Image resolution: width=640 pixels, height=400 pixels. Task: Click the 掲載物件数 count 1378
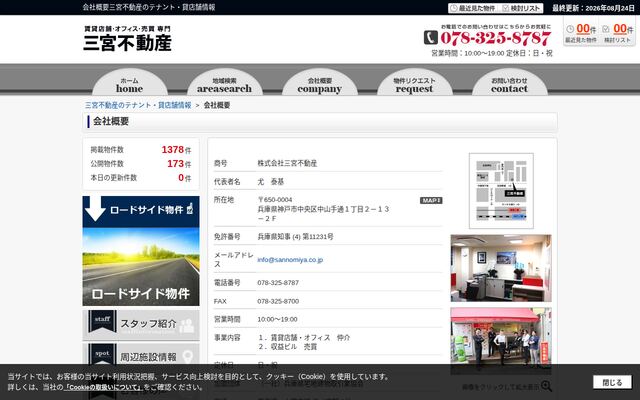pyautogui.click(x=173, y=150)
